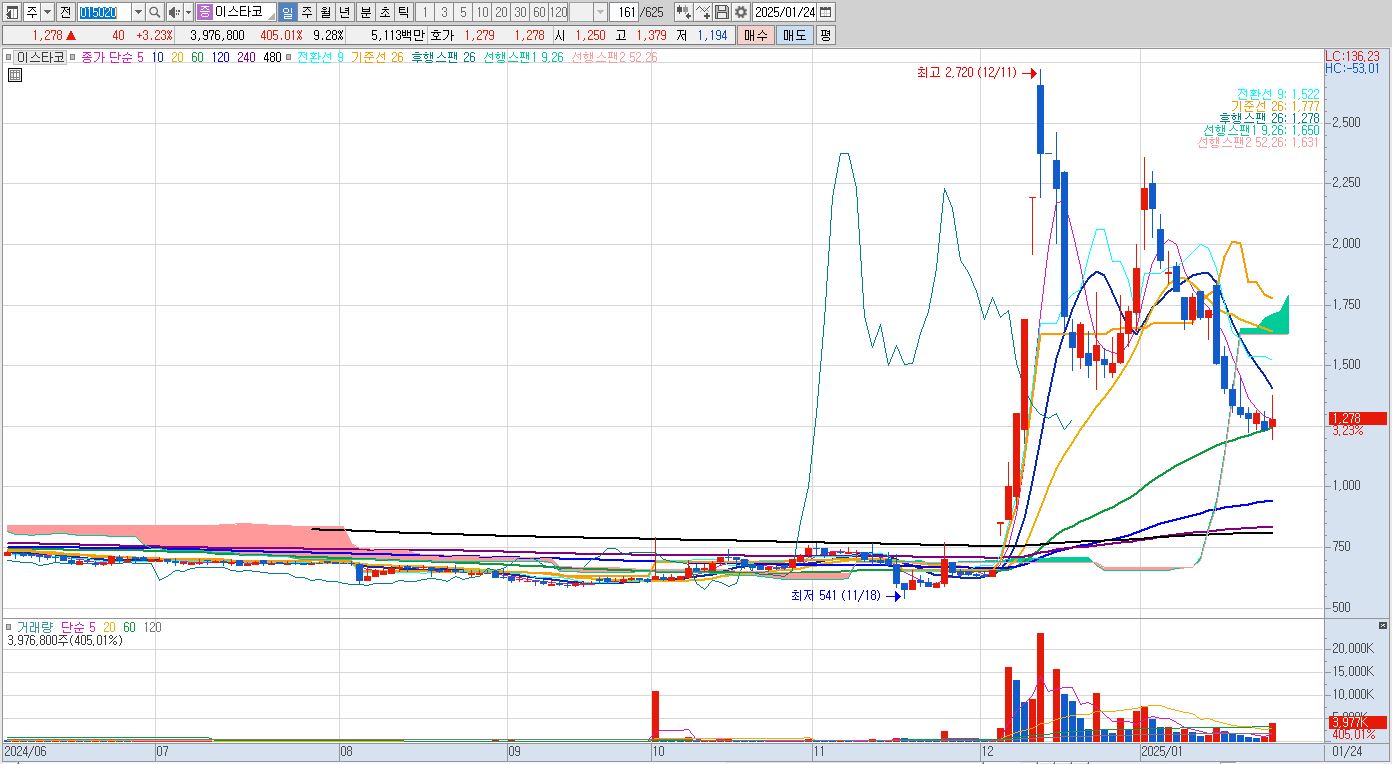Click the 평 button

(x=825, y=35)
